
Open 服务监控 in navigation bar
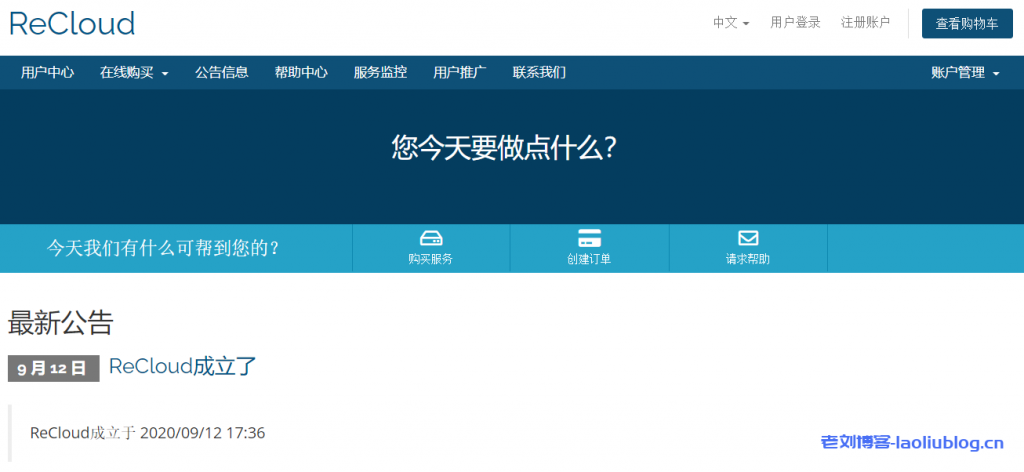pyautogui.click(x=380, y=72)
